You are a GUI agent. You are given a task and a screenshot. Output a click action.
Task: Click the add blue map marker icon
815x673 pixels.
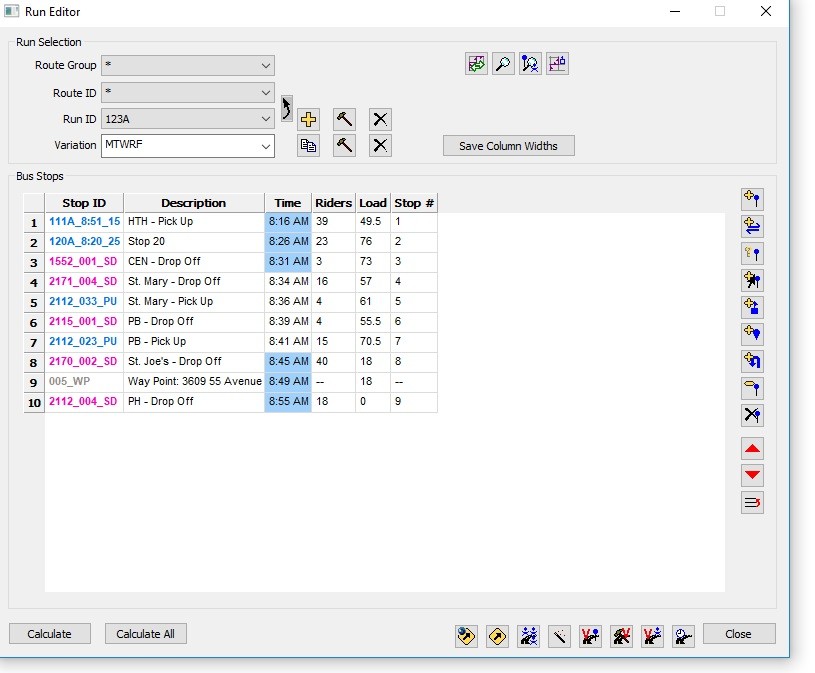752,334
